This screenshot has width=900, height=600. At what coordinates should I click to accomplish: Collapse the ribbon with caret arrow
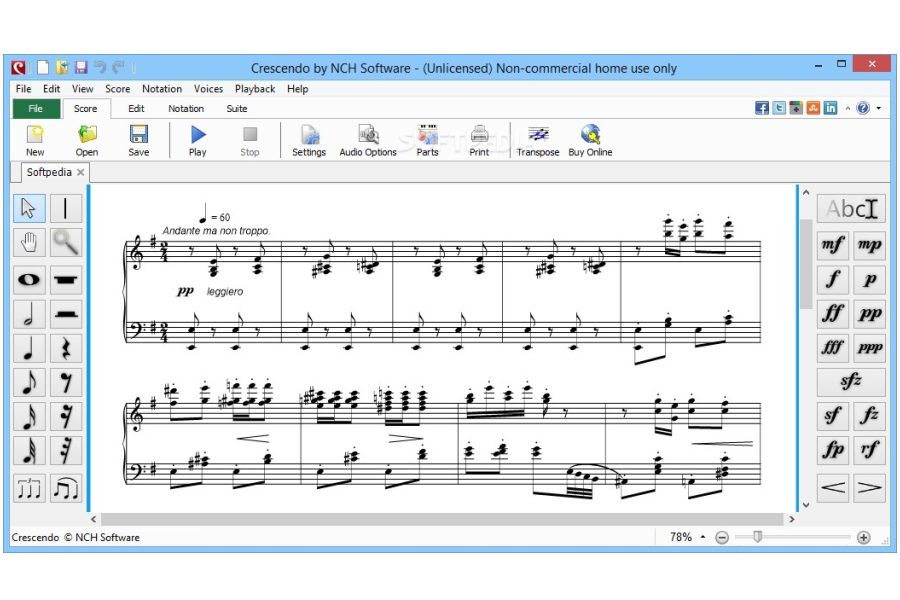848,108
